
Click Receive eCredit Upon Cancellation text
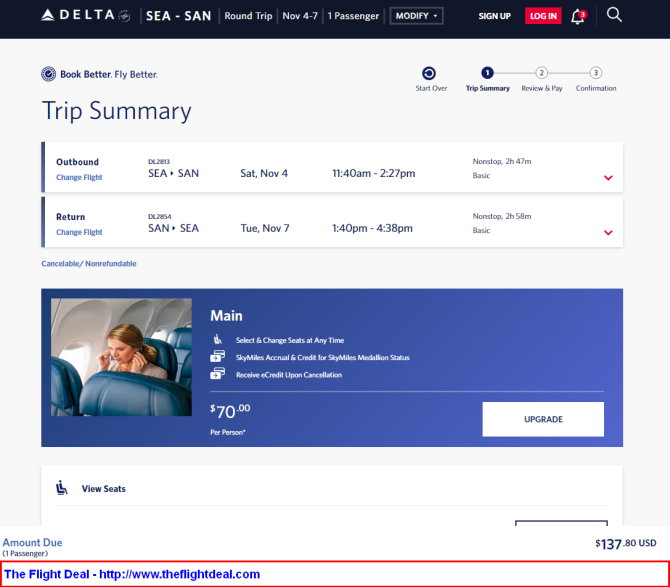pos(289,375)
